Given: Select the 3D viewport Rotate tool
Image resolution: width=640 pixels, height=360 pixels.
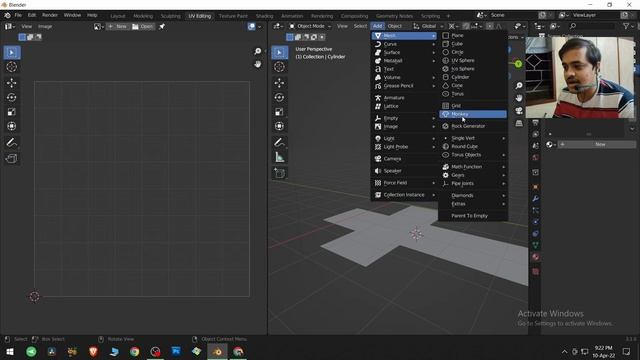Looking at the screenshot, I should point(280,98).
